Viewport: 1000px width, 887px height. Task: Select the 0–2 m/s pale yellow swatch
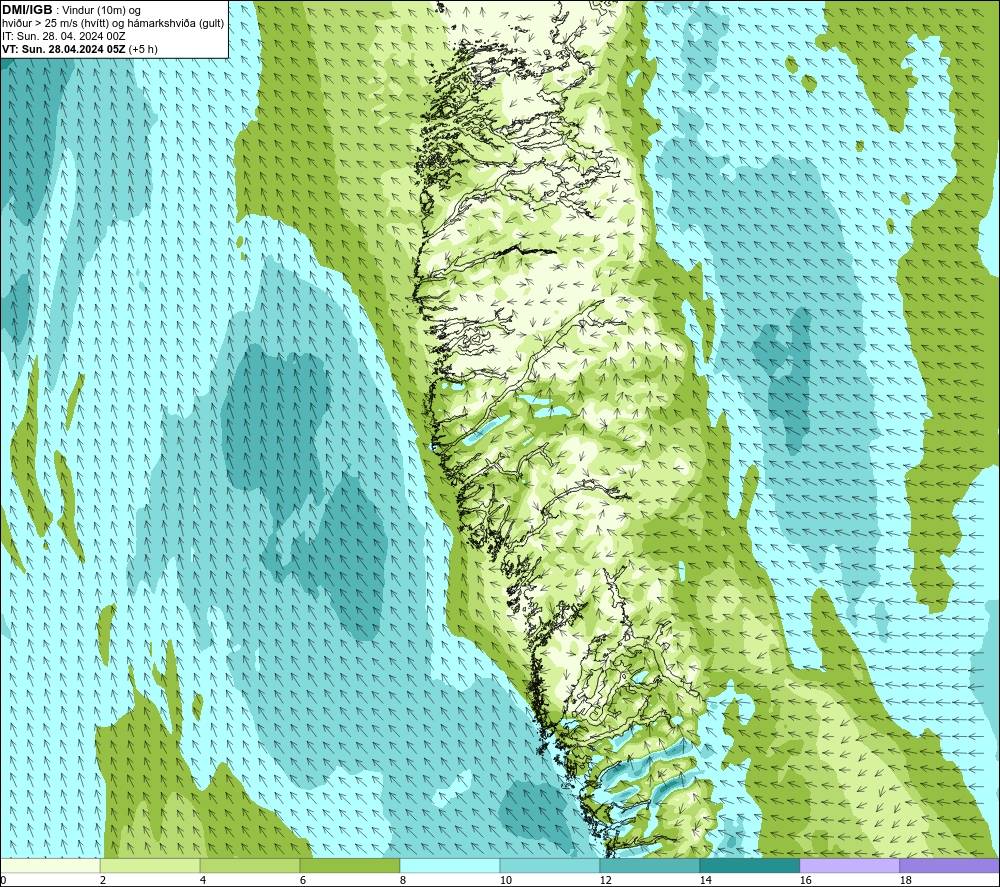point(50,865)
